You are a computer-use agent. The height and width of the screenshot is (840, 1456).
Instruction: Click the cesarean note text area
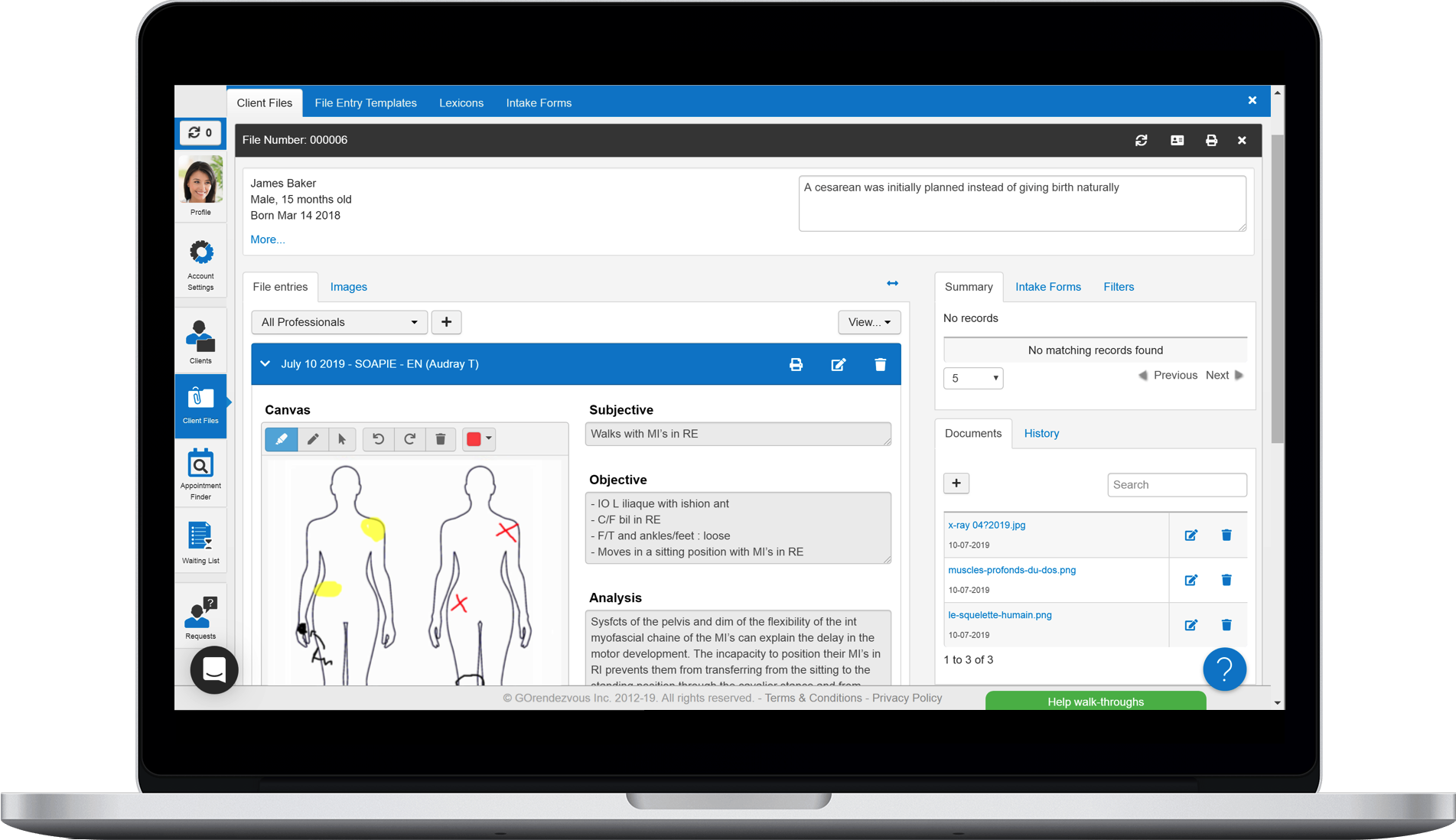[1022, 203]
